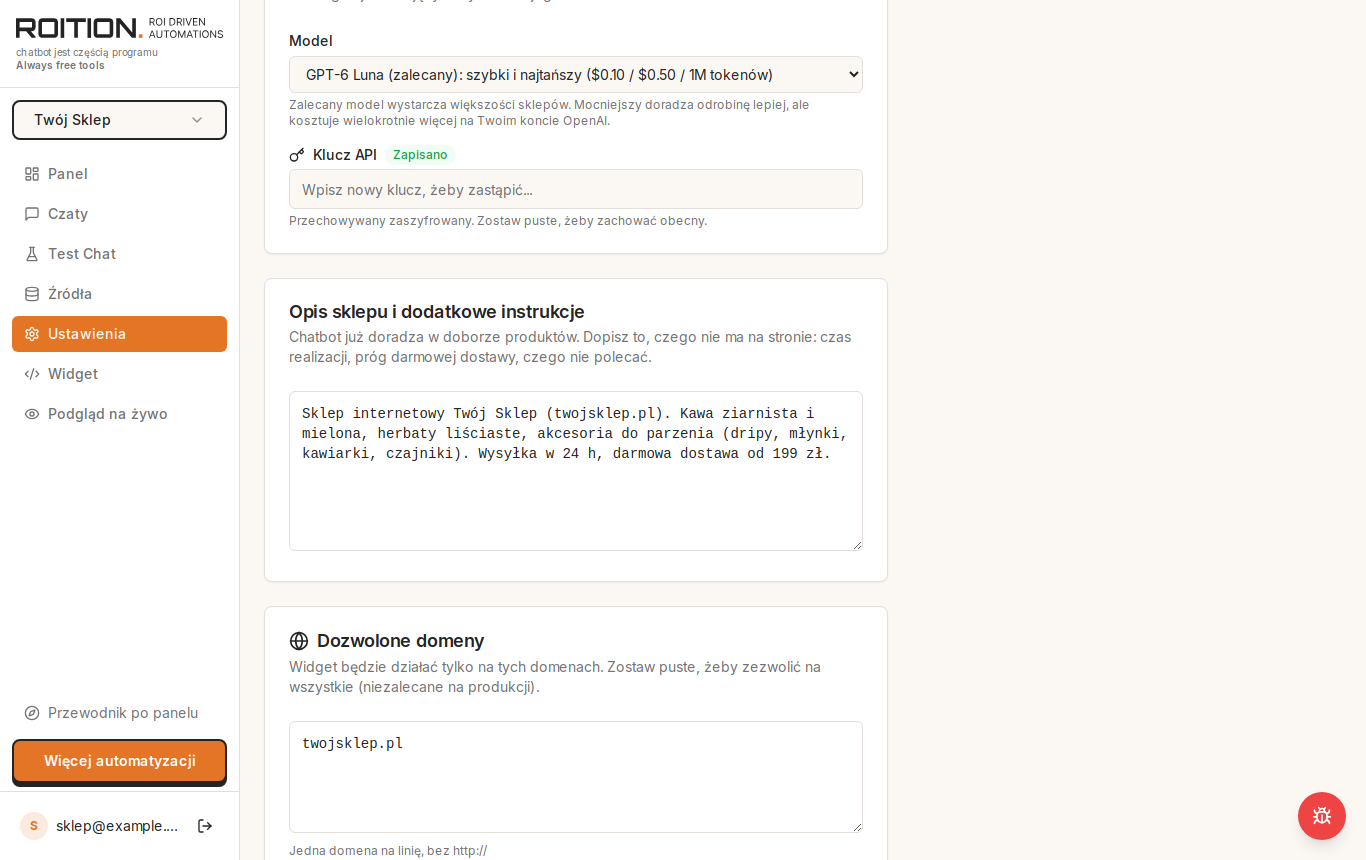Focus the Klucz API key input field
Image resolution: width=1366 pixels, height=860 pixels.
click(576, 189)
